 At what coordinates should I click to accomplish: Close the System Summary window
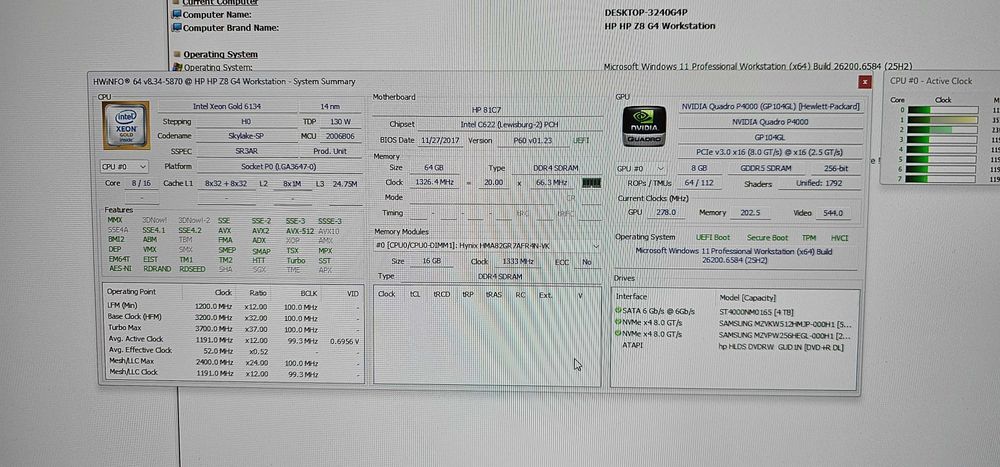pos(865,82)
